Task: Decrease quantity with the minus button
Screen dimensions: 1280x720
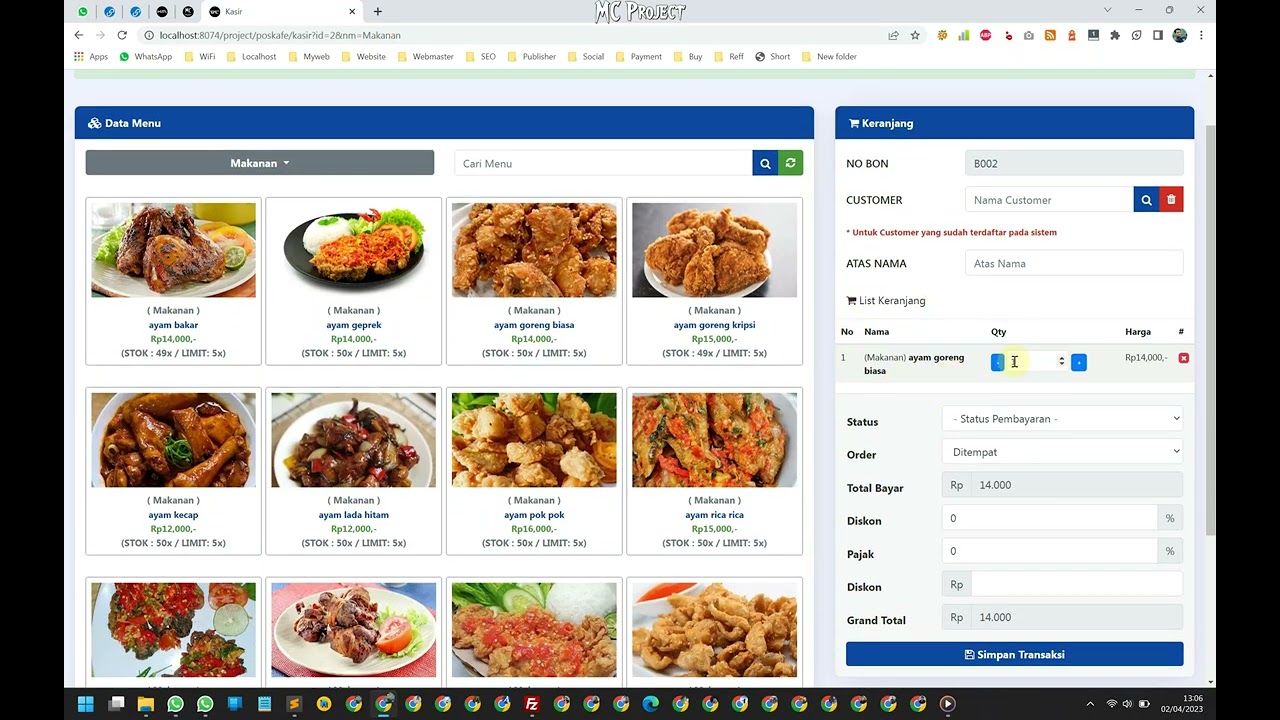Action: pos(997,362)
